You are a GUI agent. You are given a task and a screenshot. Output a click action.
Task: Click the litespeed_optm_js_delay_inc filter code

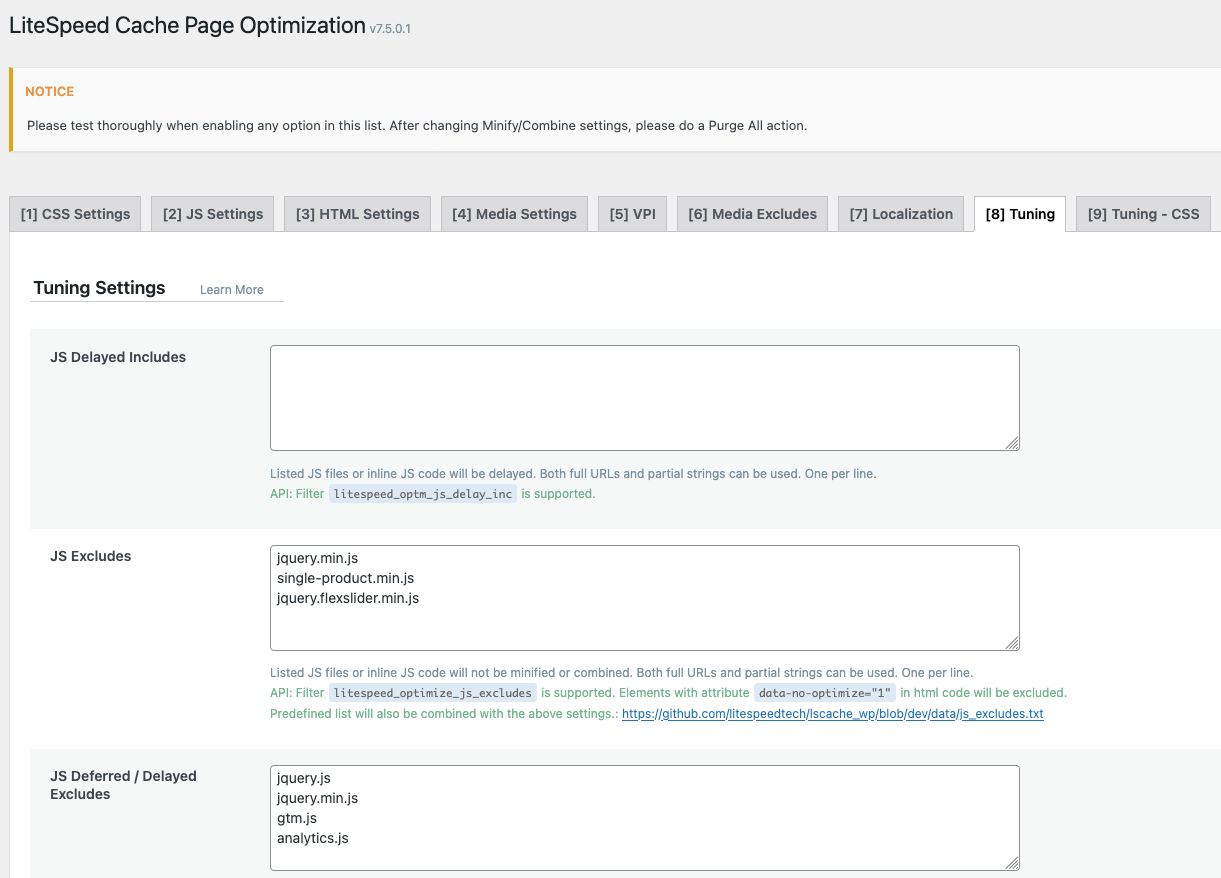click(x=423, y=494)
